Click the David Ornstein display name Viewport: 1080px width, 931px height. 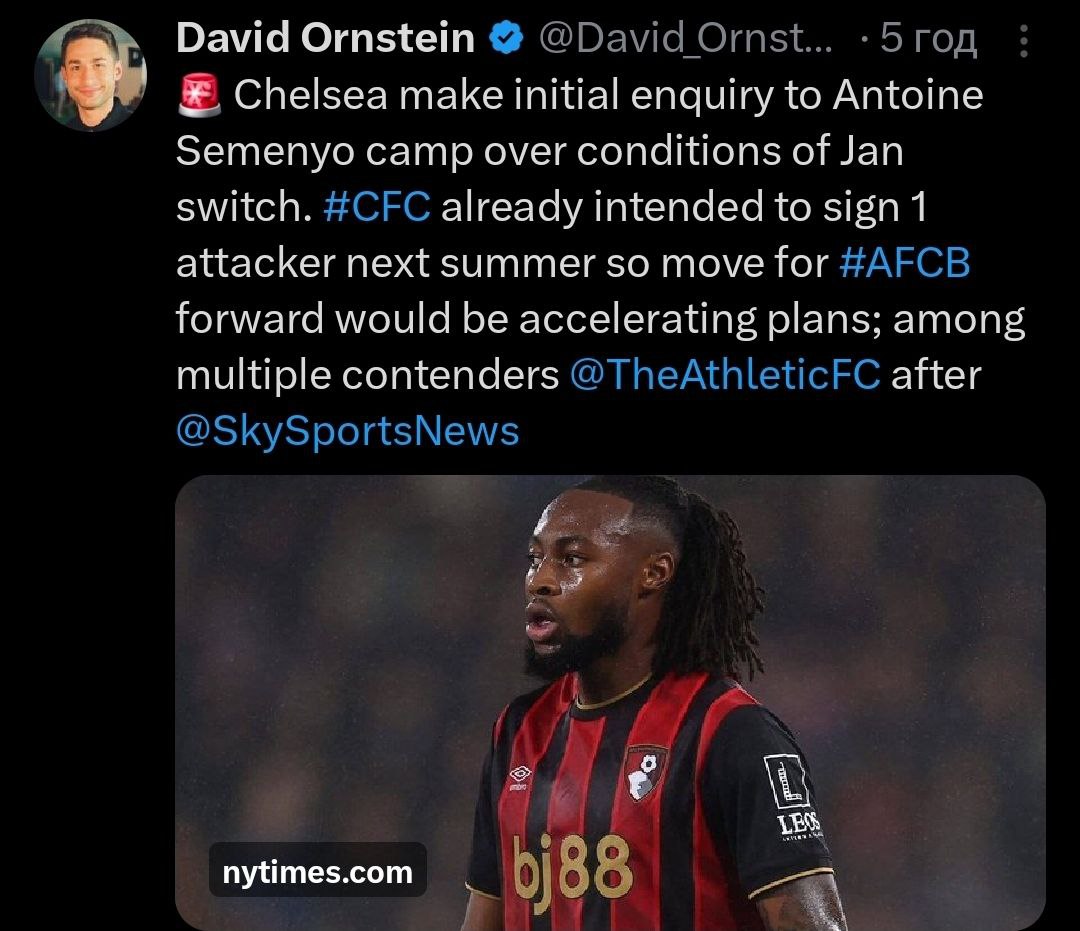tap(325, 38)
